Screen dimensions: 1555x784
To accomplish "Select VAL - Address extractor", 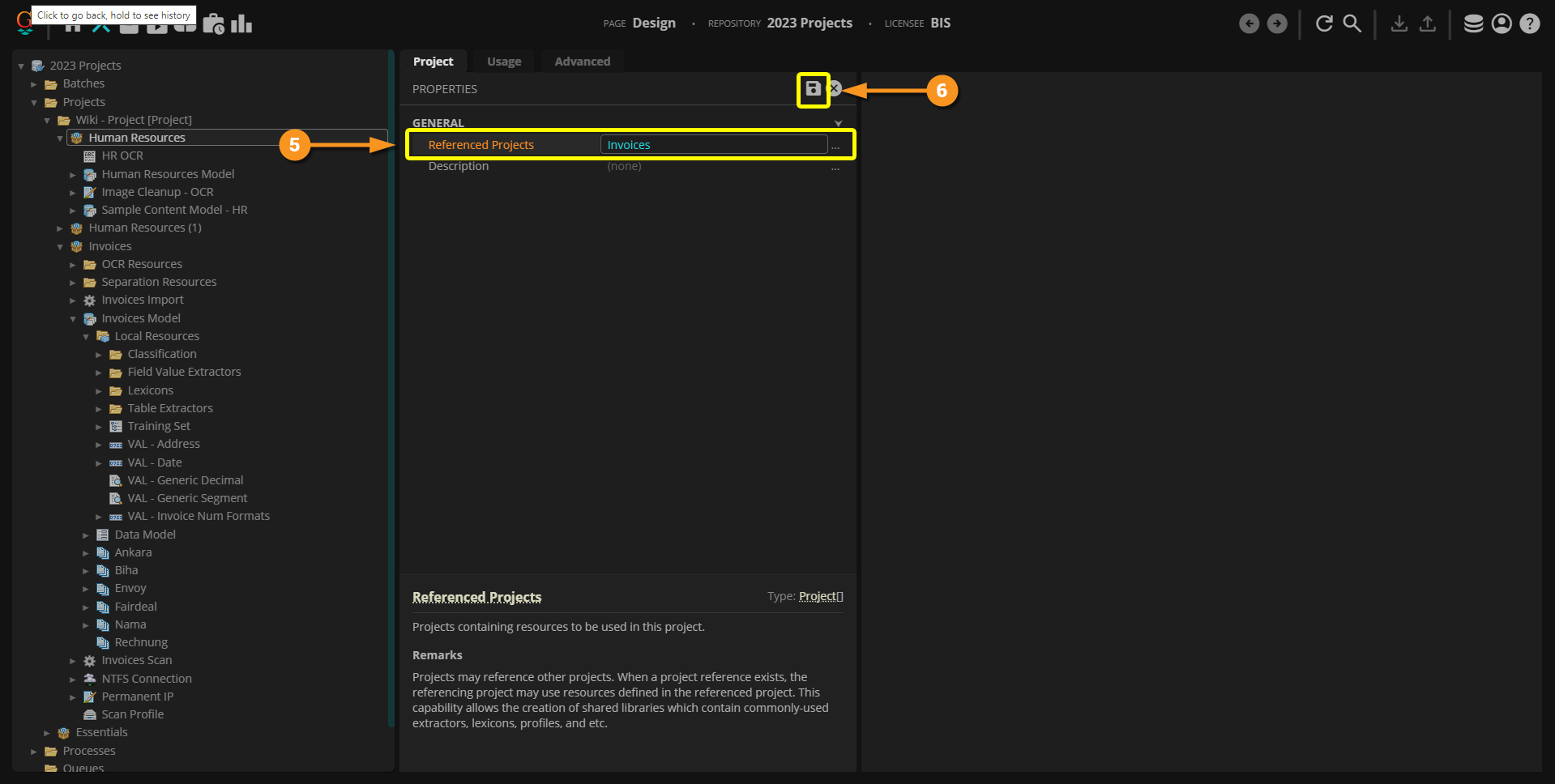I will click(164, 444).
